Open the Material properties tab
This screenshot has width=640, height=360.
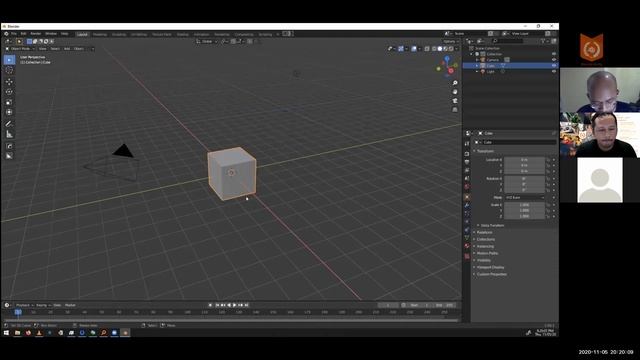[x=467, y=246]
